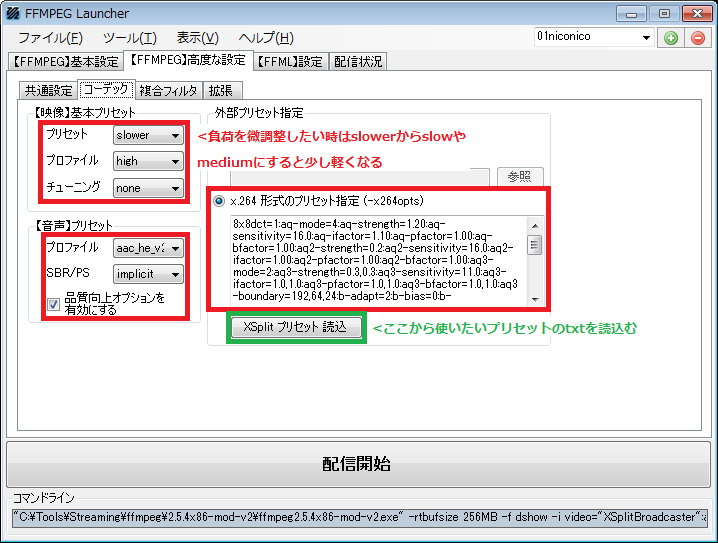This screenshot has height=543, width=718.
Task: Click inside the x264opts text area
Action: 378,260
